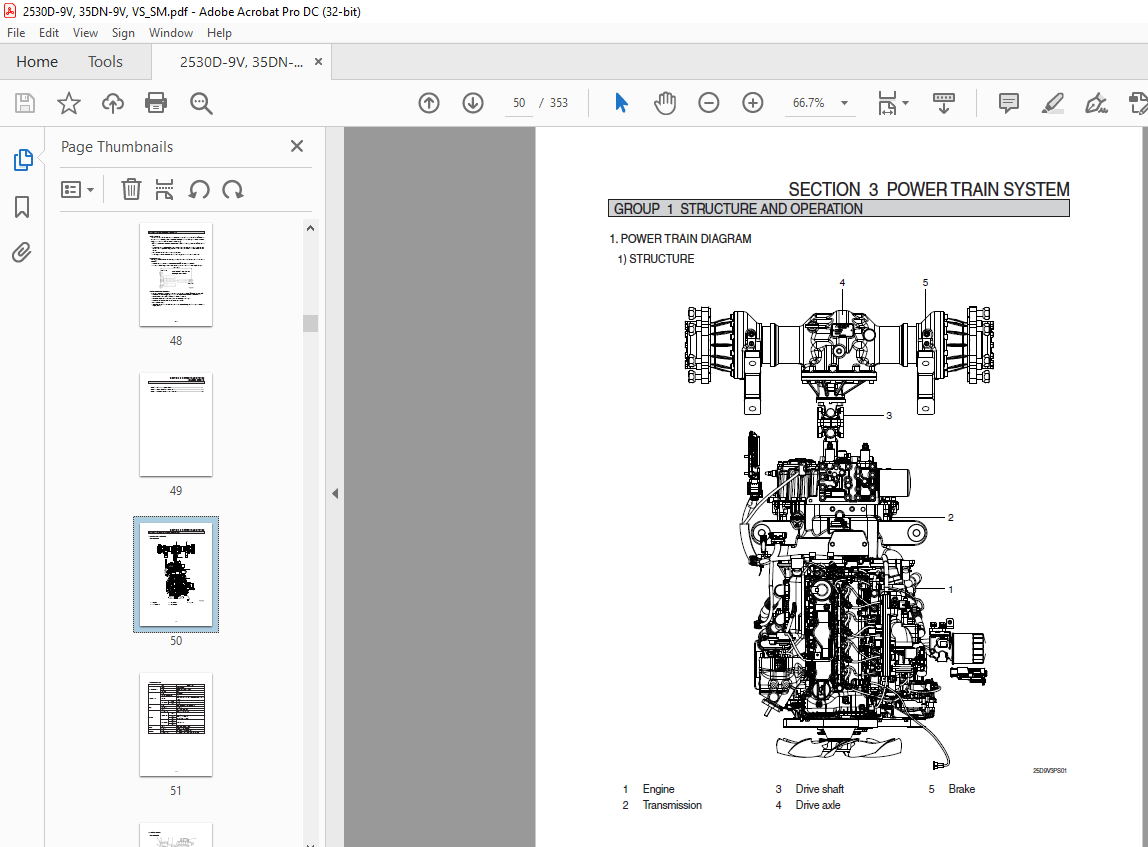Click the 'Drive shaft' legend label
This screenshot has width=1148, height=847.
(x=819, y=789)
